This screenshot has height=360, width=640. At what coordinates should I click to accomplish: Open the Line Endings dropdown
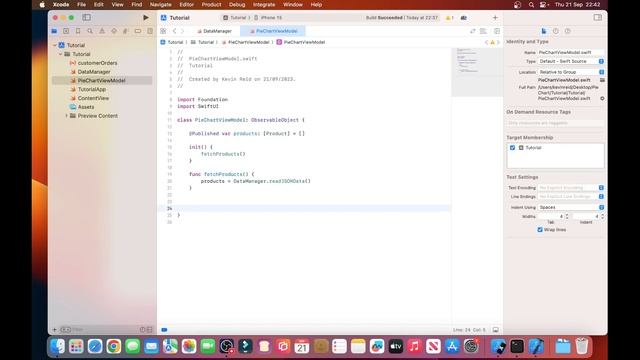tap(571, 197)
